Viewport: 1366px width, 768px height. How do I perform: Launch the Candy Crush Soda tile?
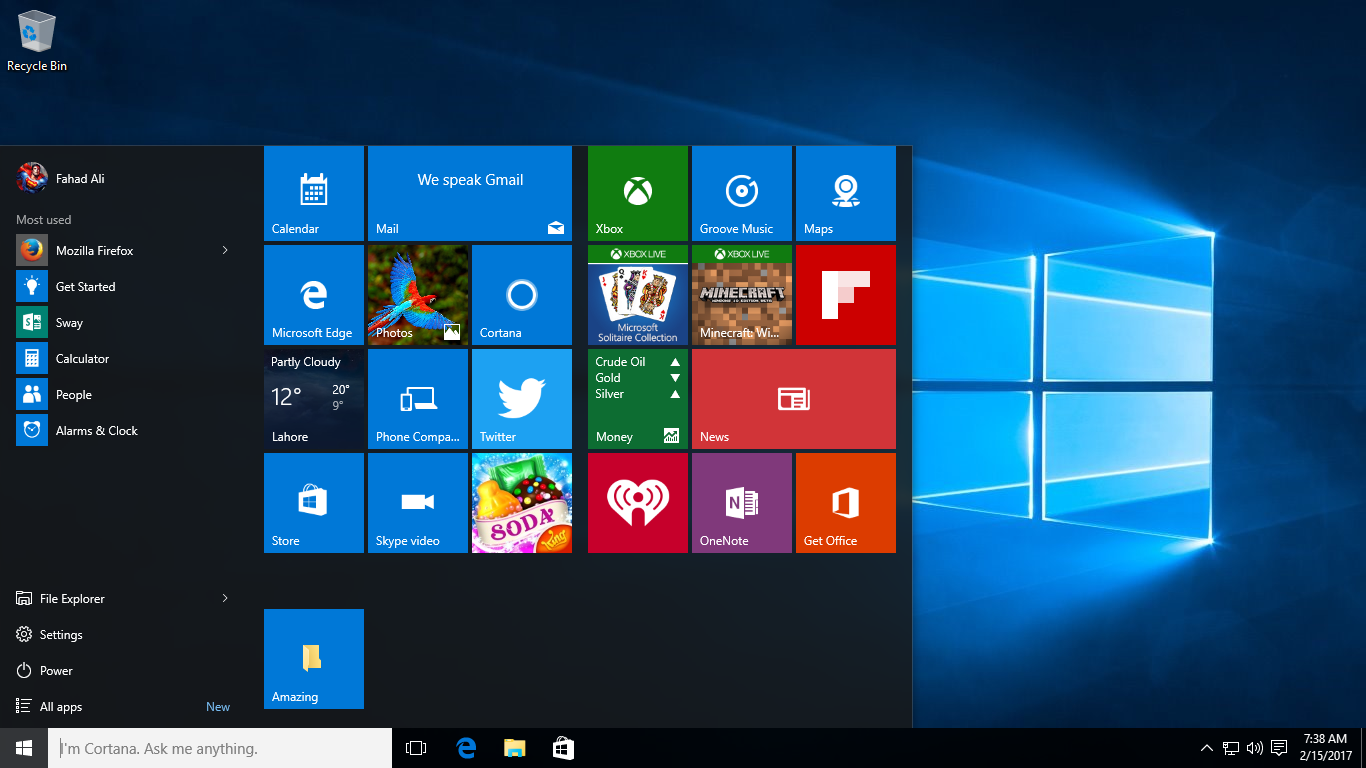522,503
